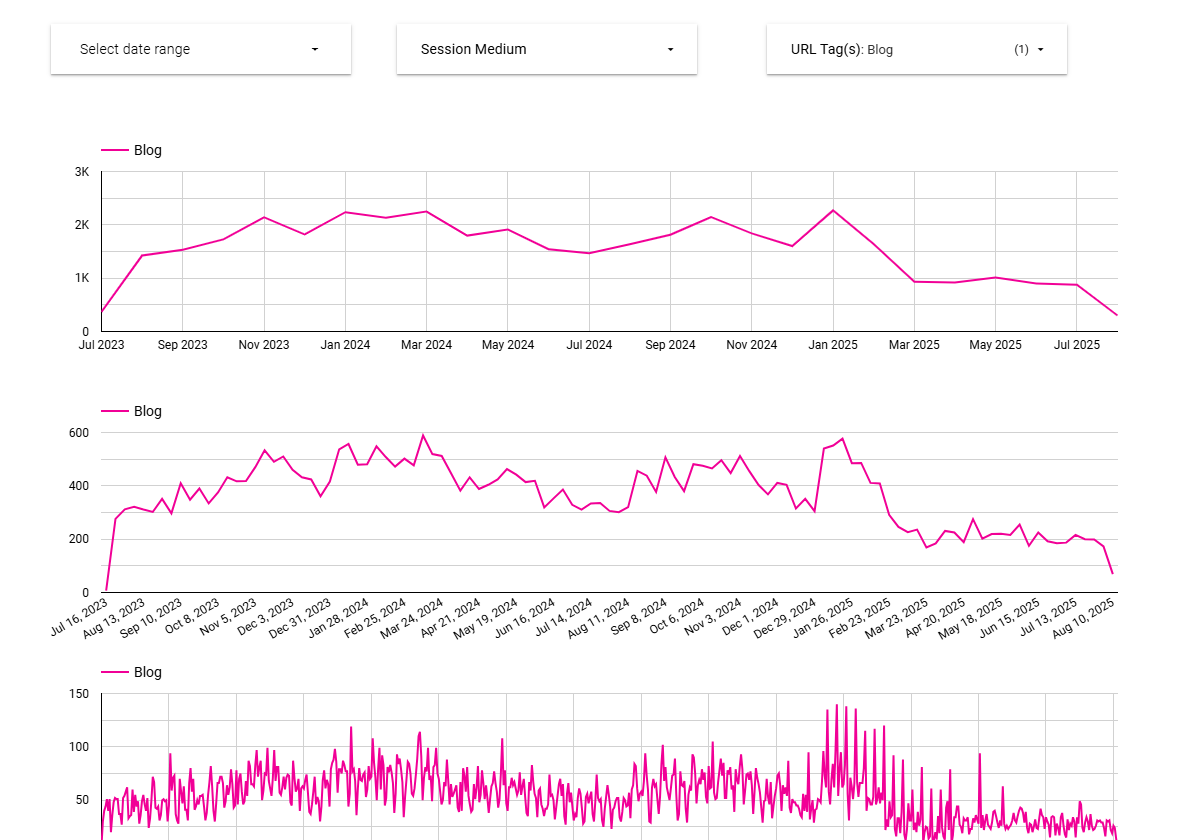Toggle Blog legend label in middle weekly chart

point(148,411)
